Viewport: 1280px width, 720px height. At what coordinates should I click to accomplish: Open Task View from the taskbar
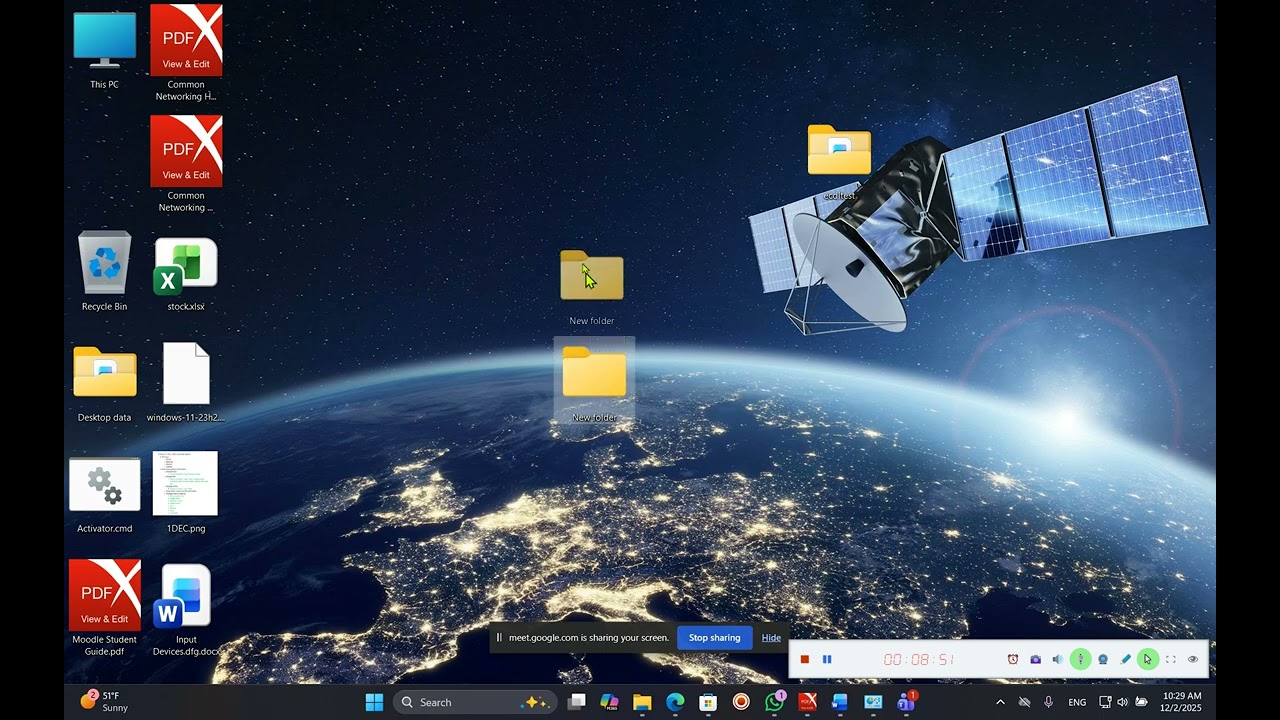point(576,702)
